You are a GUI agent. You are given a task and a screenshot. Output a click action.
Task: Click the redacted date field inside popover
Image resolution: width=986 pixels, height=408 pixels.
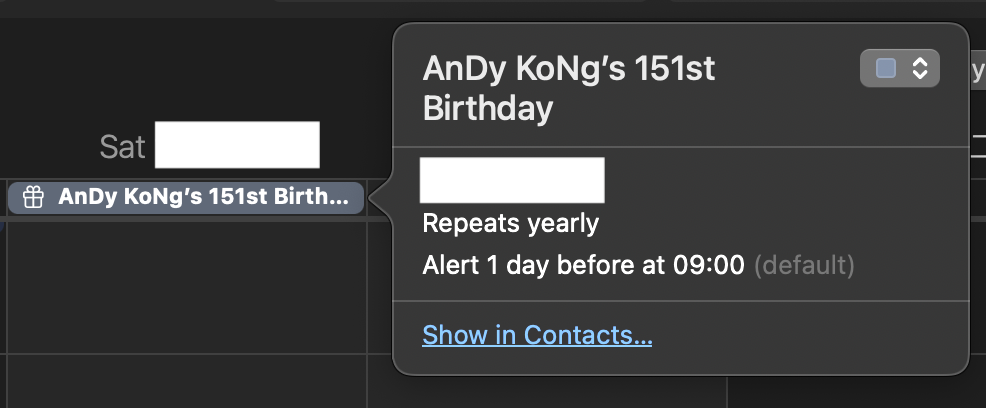pos(512,180)
